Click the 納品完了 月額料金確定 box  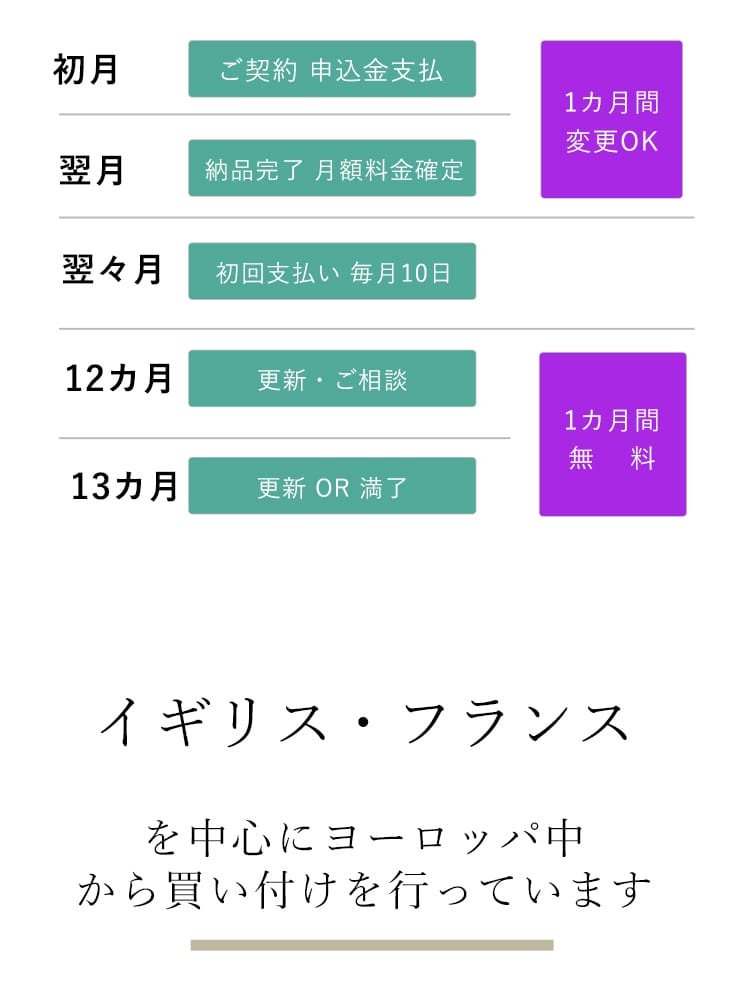click(x=332, y=168)
